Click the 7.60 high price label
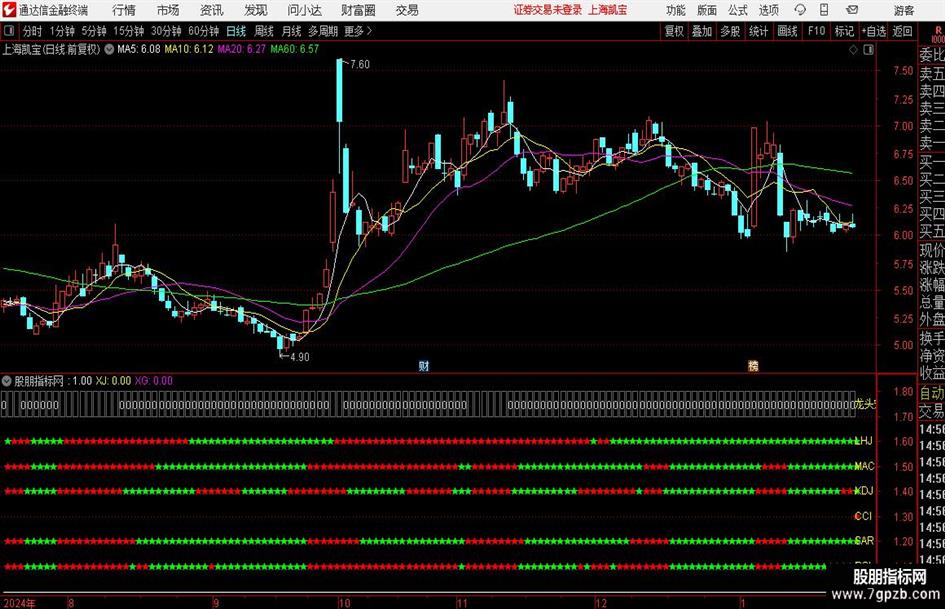945x609 pixels. [x=359, y=64]
